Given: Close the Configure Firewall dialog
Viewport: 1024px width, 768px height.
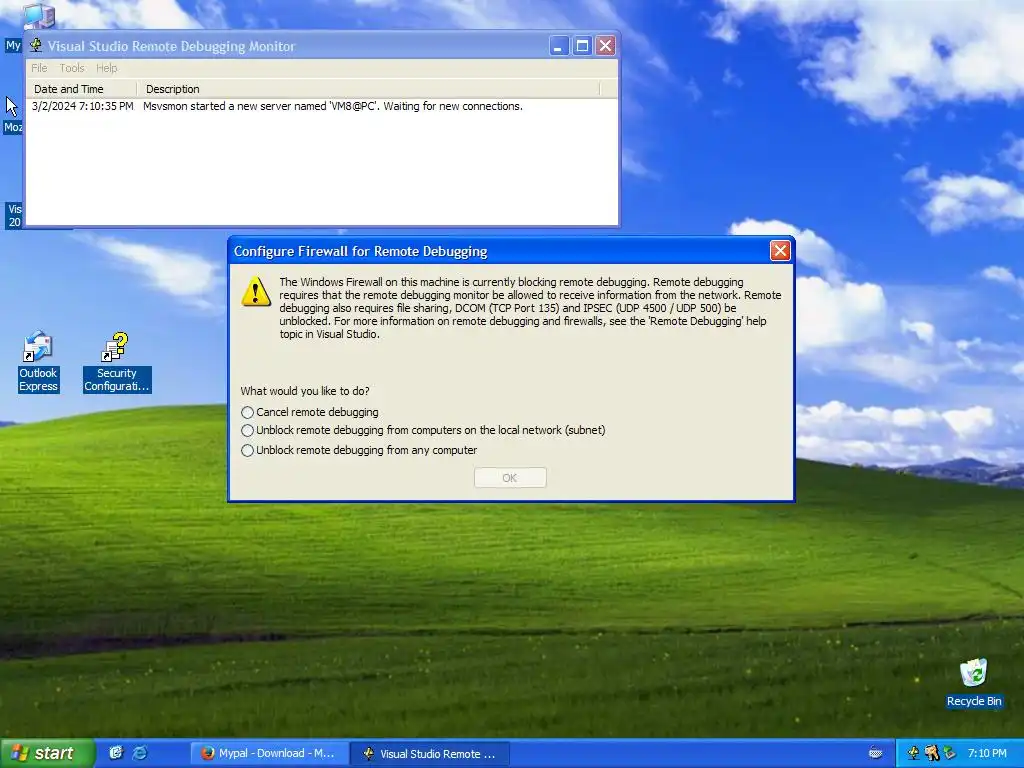Looking at the screenshot, I should tap(780, 251).
